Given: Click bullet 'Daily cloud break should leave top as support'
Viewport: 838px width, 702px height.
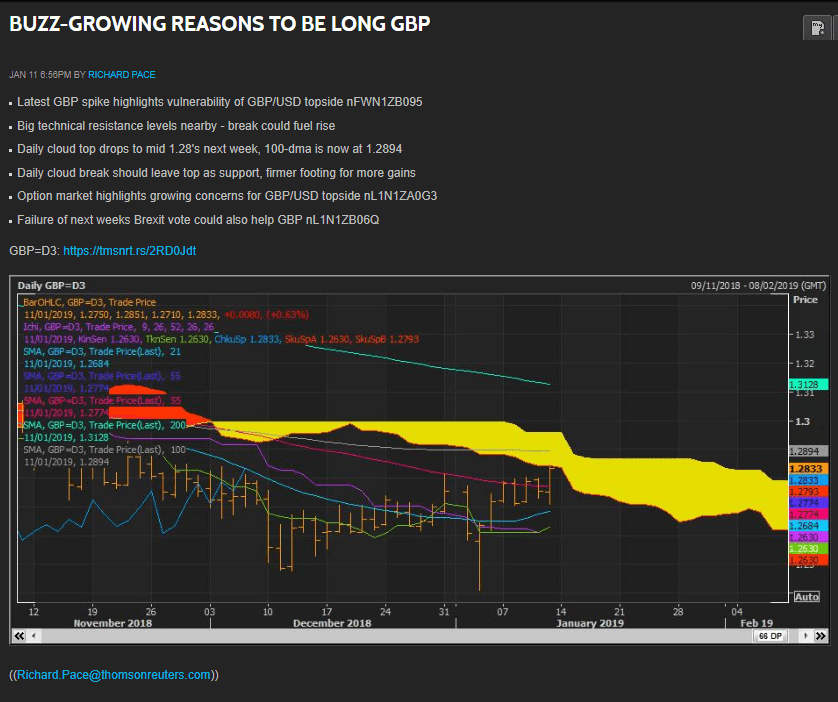Looking at the screenshot, I should point(216,173).
